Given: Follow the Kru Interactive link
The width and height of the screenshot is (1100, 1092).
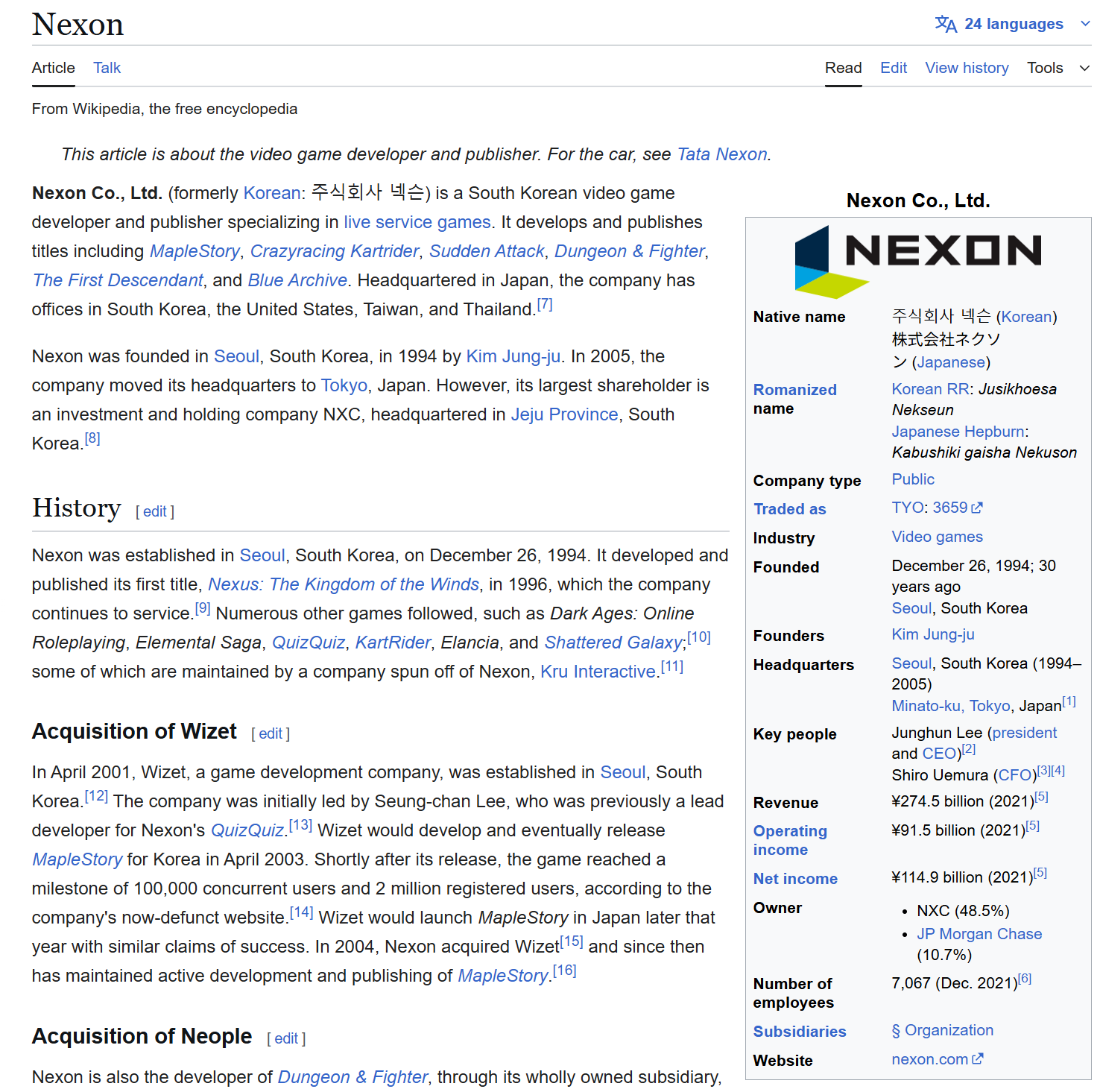Looking at the screenshot, I should point(598,672).
